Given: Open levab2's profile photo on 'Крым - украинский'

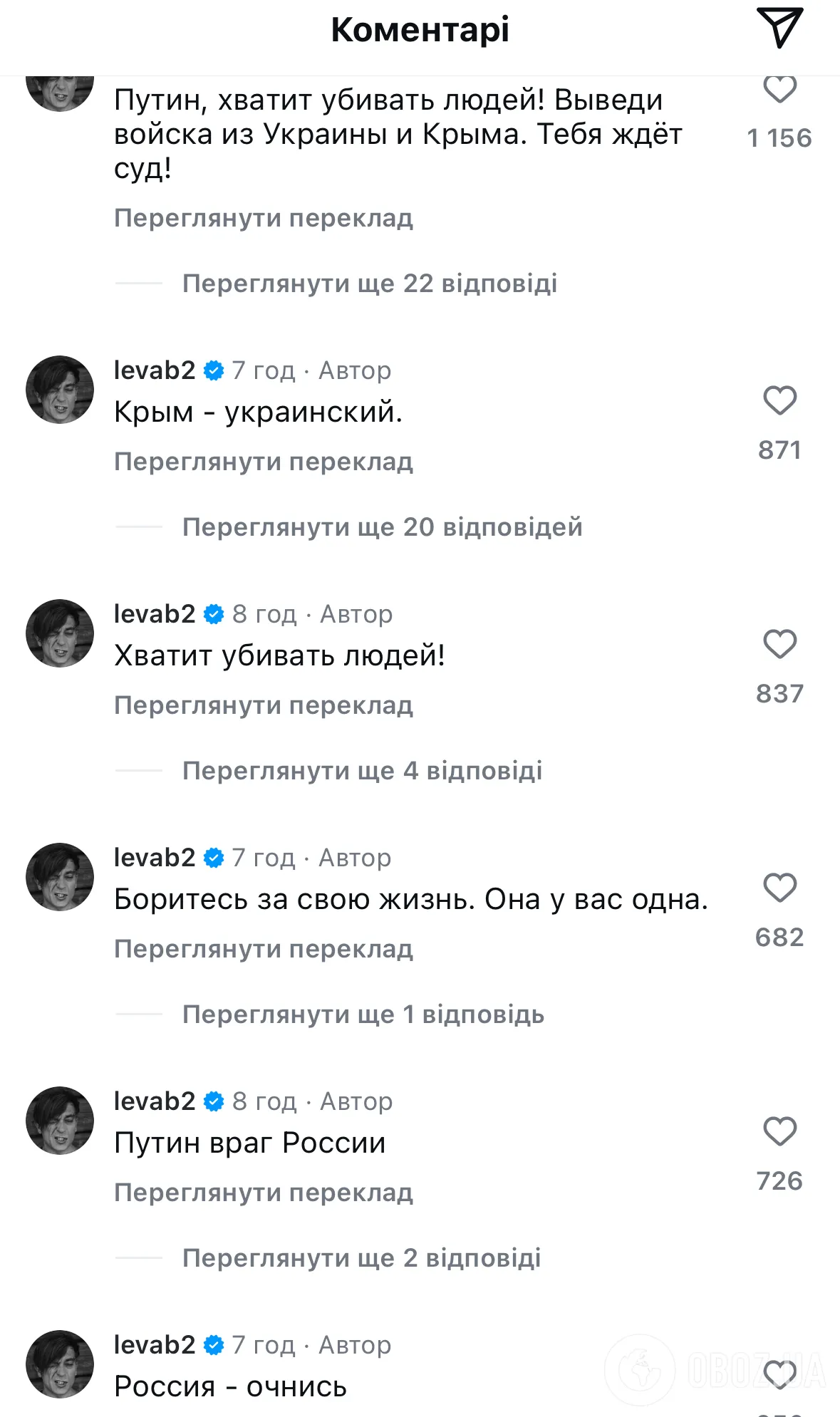Looking at the screenshot, I should 60,390.
